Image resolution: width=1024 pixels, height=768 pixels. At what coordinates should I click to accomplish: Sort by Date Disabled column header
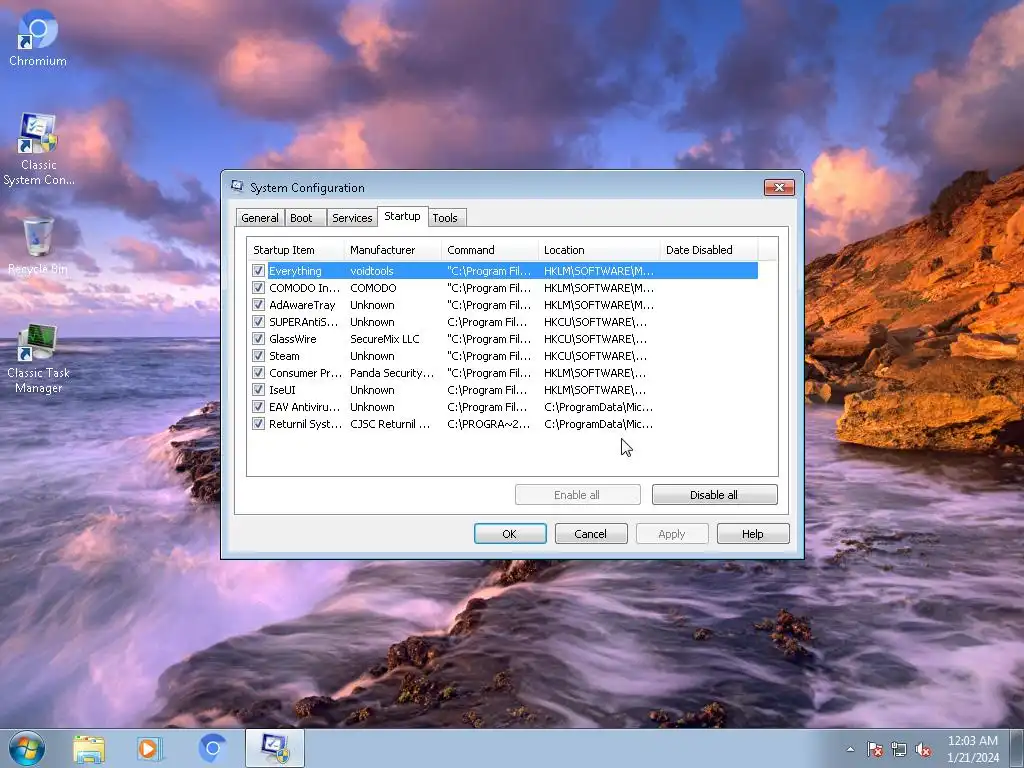click(709, 250)
